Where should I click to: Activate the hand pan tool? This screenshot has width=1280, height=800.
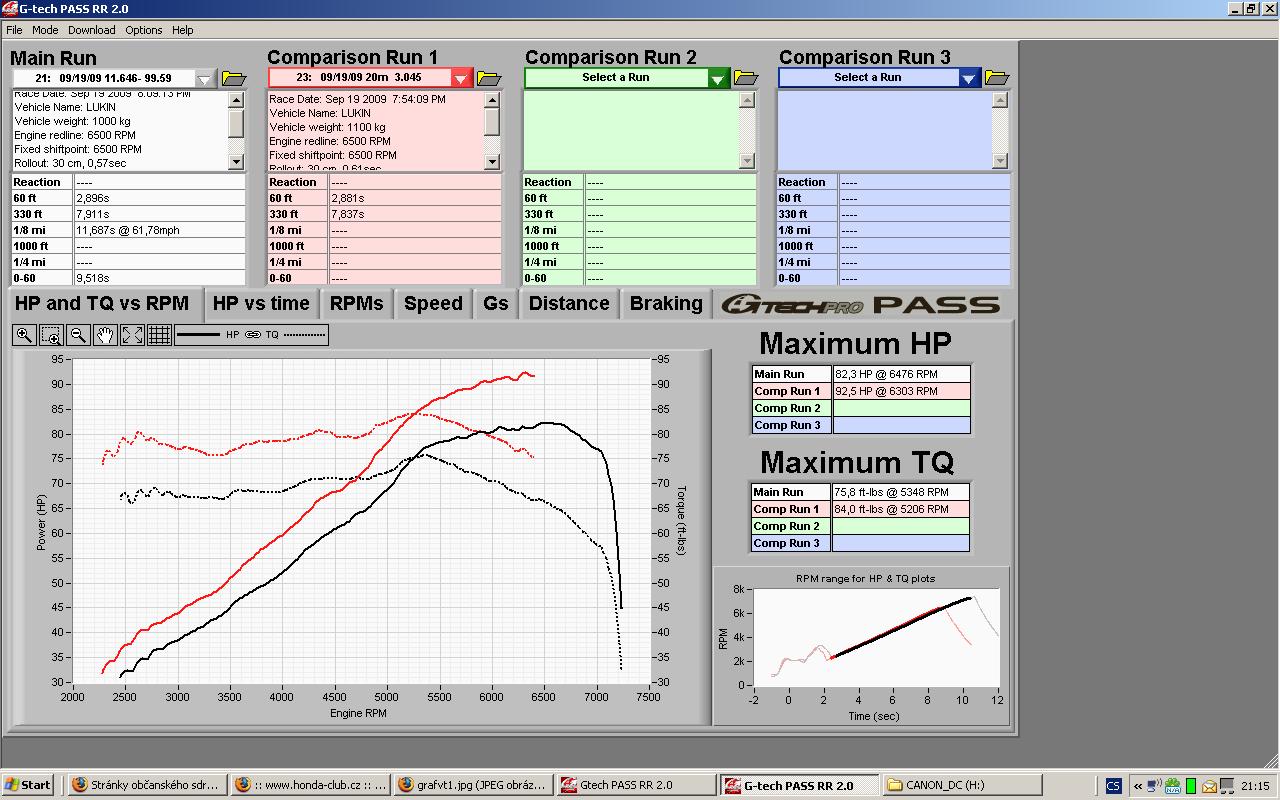point(105,336)
